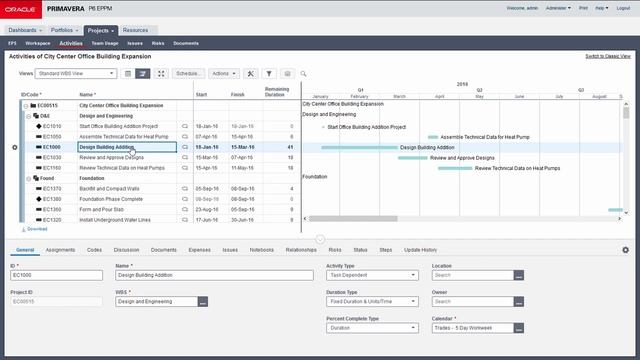Click the Gantt horizontal scrollbar thumb
Image resolution: width=640 pixels, height=360 pixels.
tap(353, 219)
